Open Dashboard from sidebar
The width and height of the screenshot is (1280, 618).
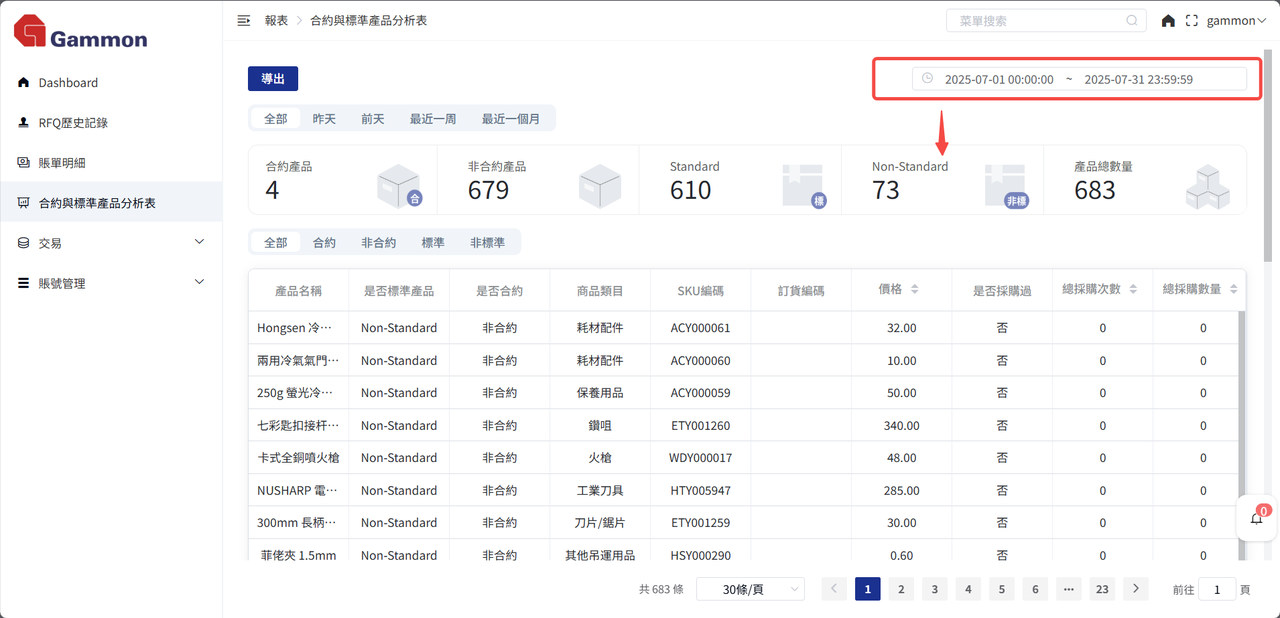tap(68, 83)
